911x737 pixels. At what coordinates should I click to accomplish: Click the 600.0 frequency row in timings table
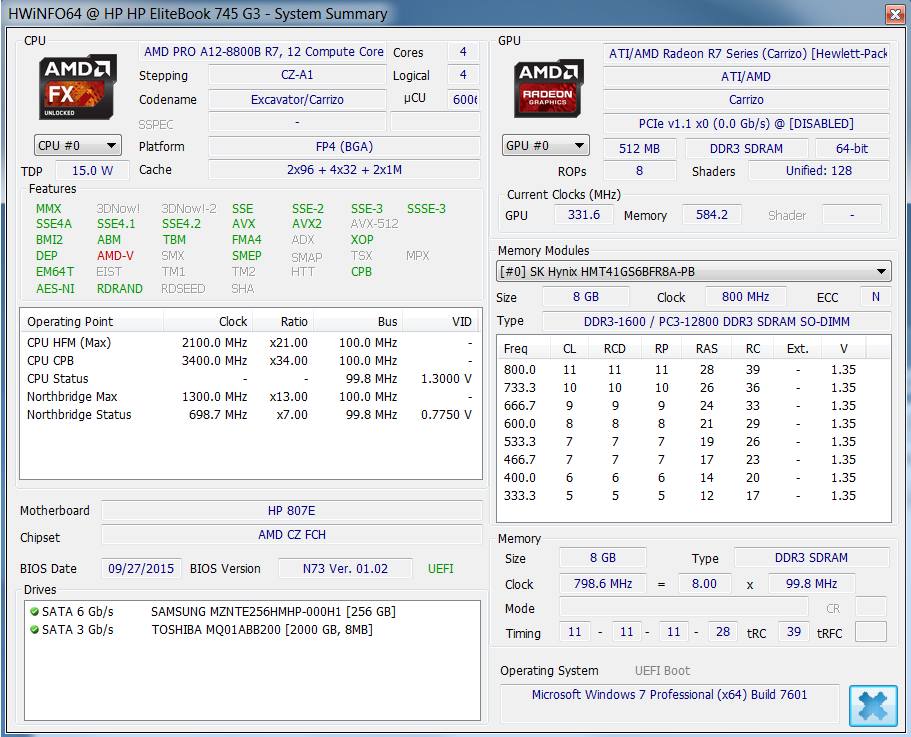coord(694,423)
